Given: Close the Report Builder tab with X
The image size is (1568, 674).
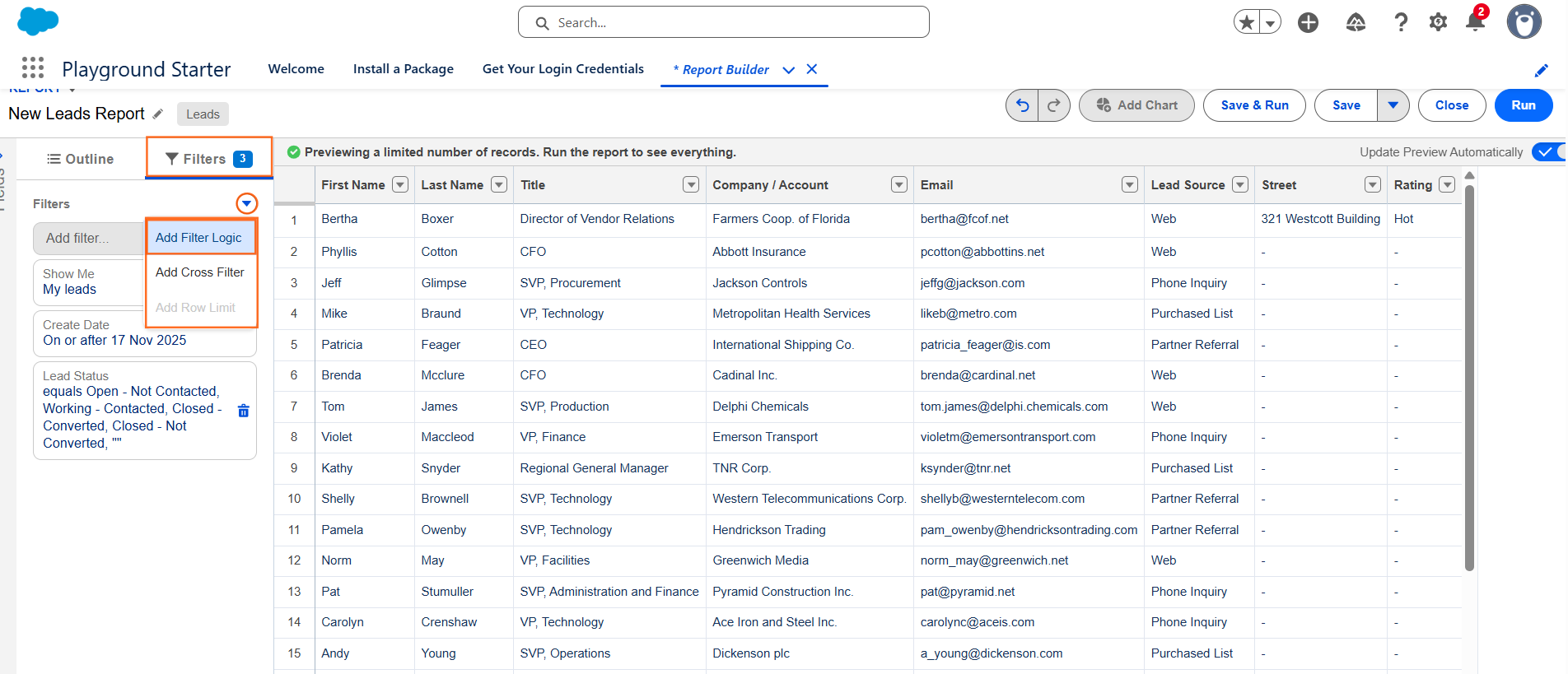Looking at the screenshot, I should (x=812, y=69).
